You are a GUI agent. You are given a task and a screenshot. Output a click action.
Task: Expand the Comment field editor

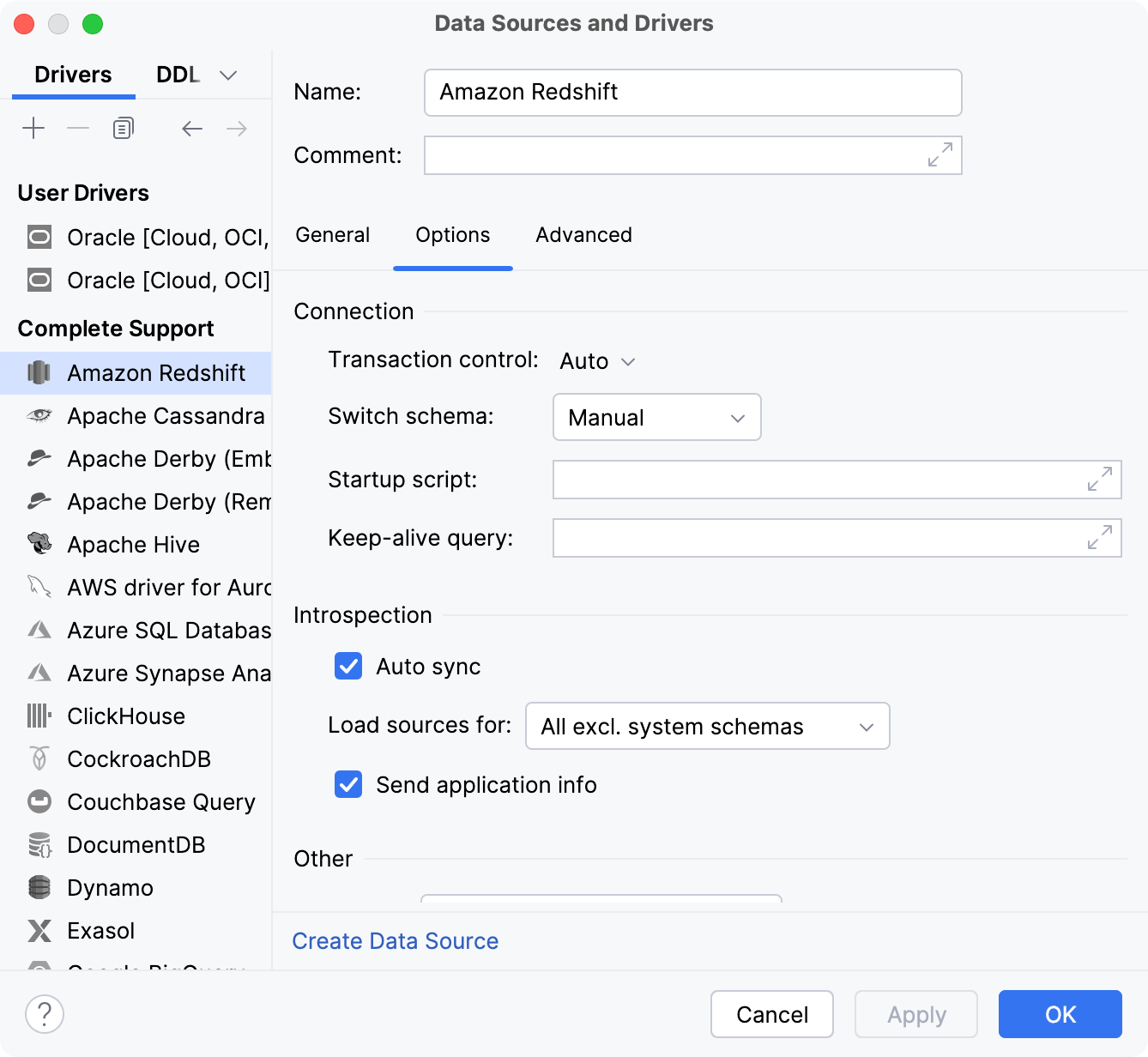click(x=940, y=155)
